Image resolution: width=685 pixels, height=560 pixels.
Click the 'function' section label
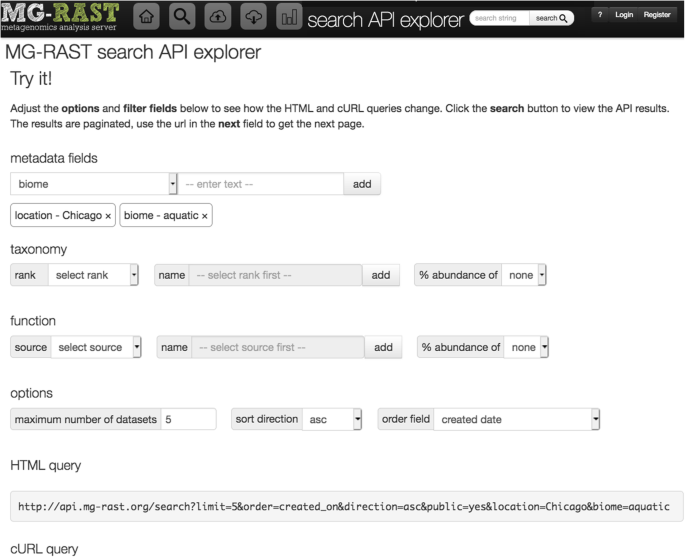tap(33, 321)
